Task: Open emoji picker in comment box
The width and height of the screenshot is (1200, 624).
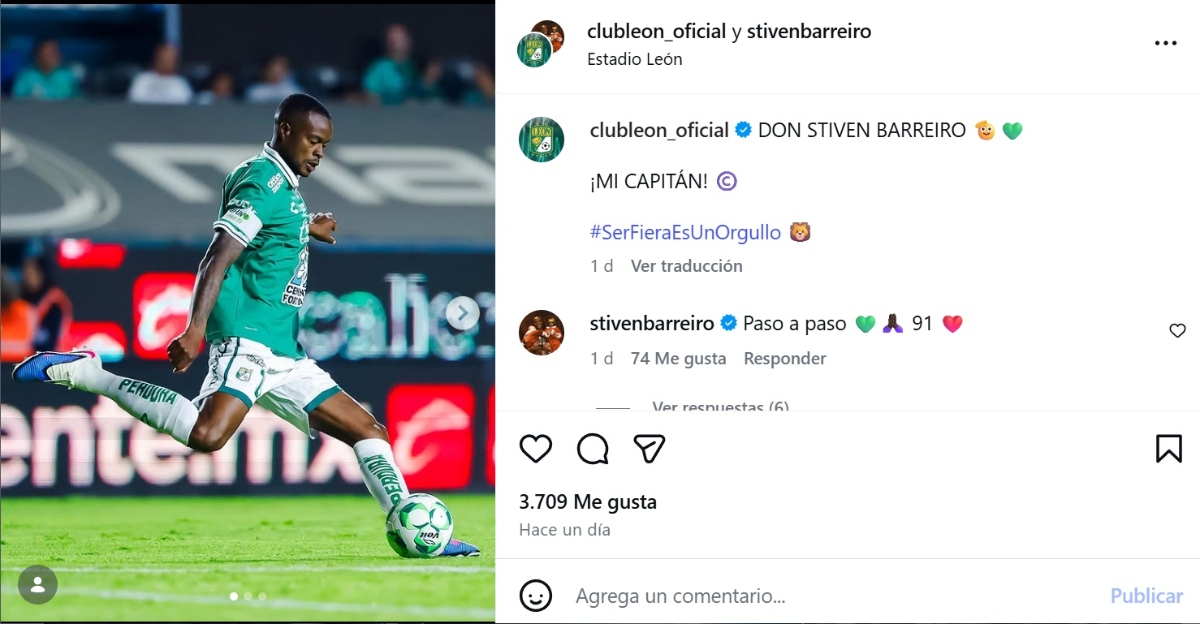Action: [x=536, y=596]
